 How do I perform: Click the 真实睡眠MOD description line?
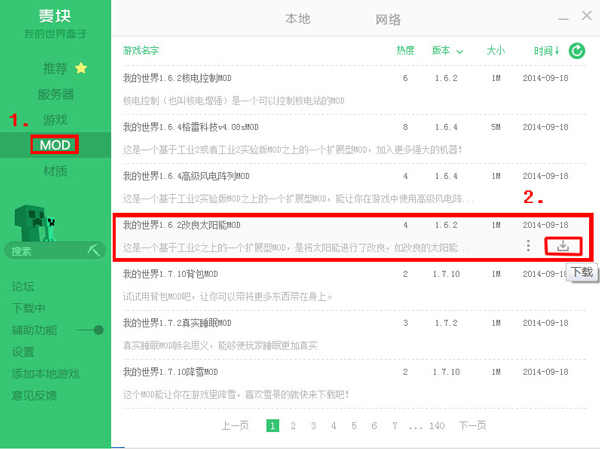tap(220, 346)
